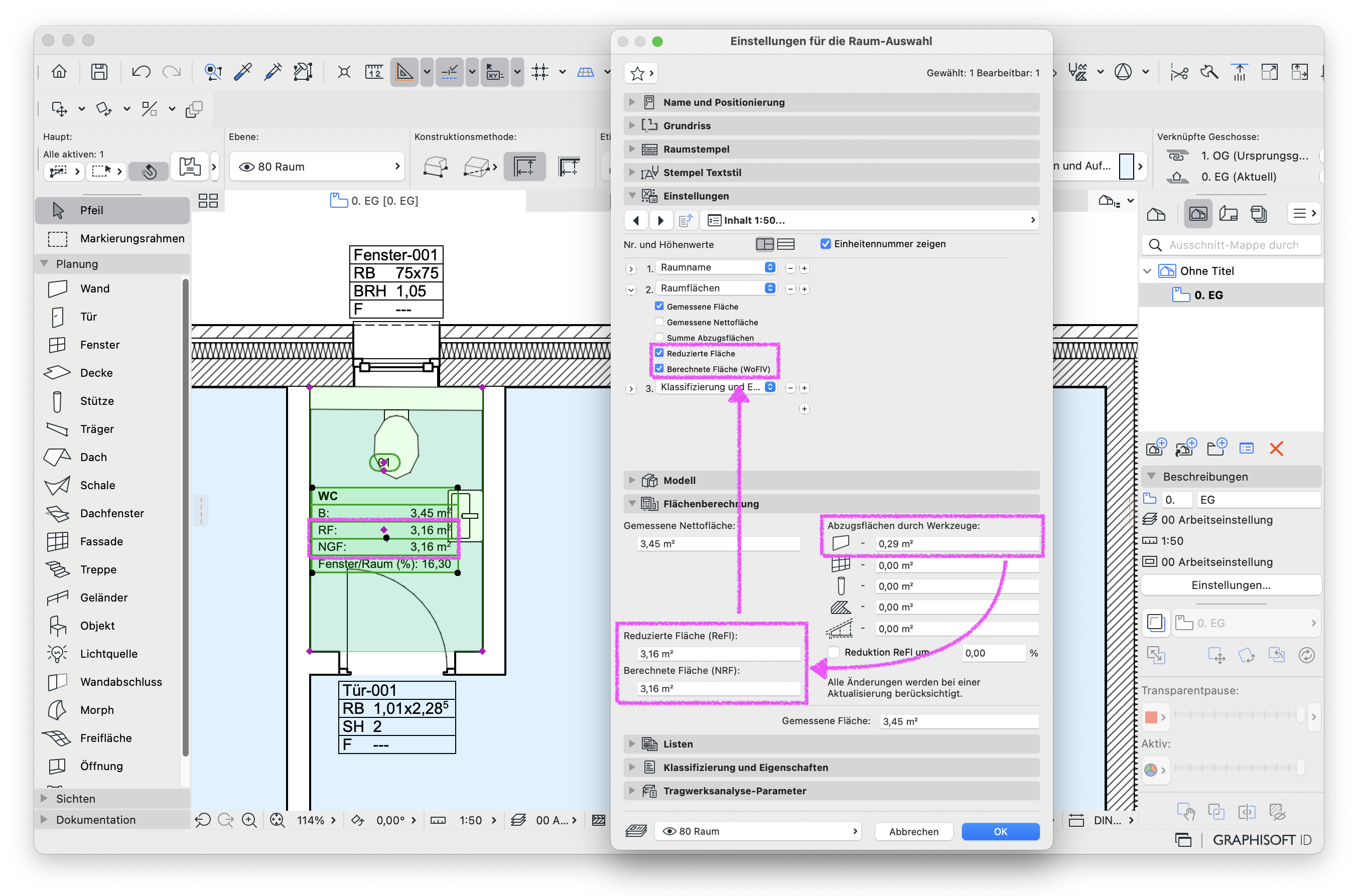Click Einstellungen... button in navigator
Image resolution: width=1358 pixels, height=896 pixels.
1231,585
